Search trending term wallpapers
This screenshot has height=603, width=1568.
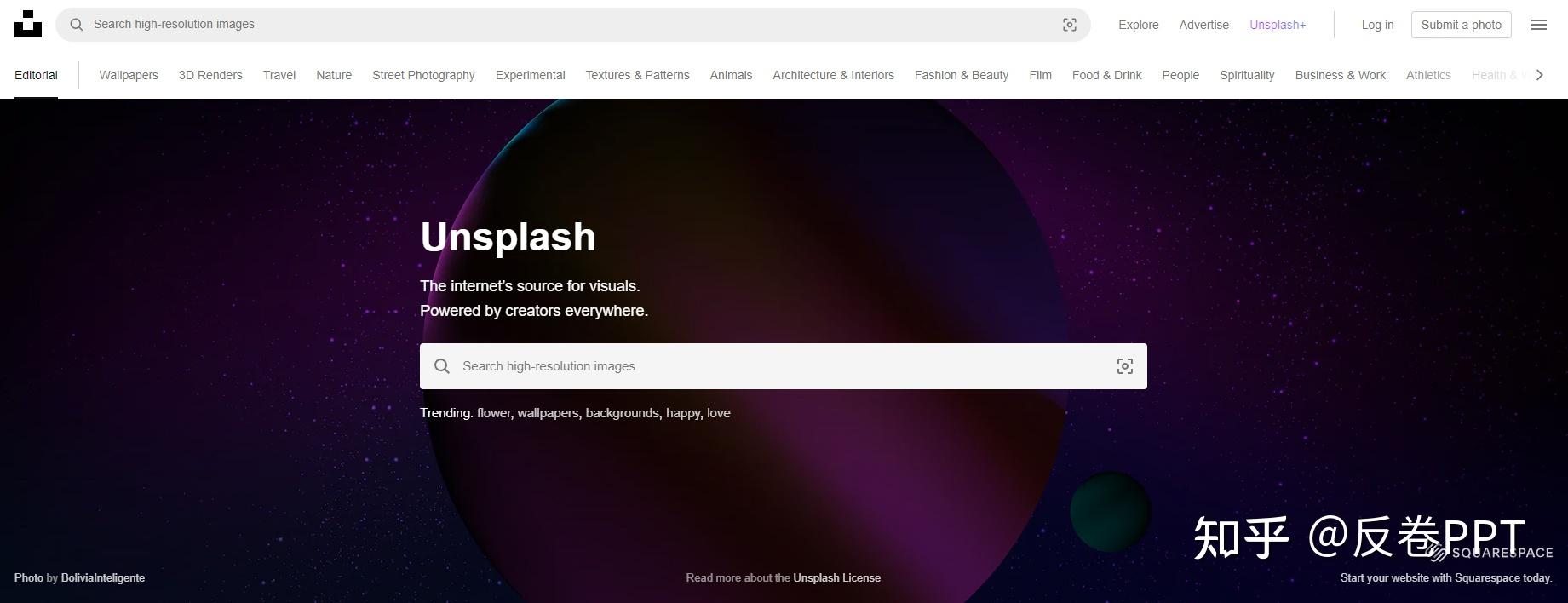[x=548, y=413]
